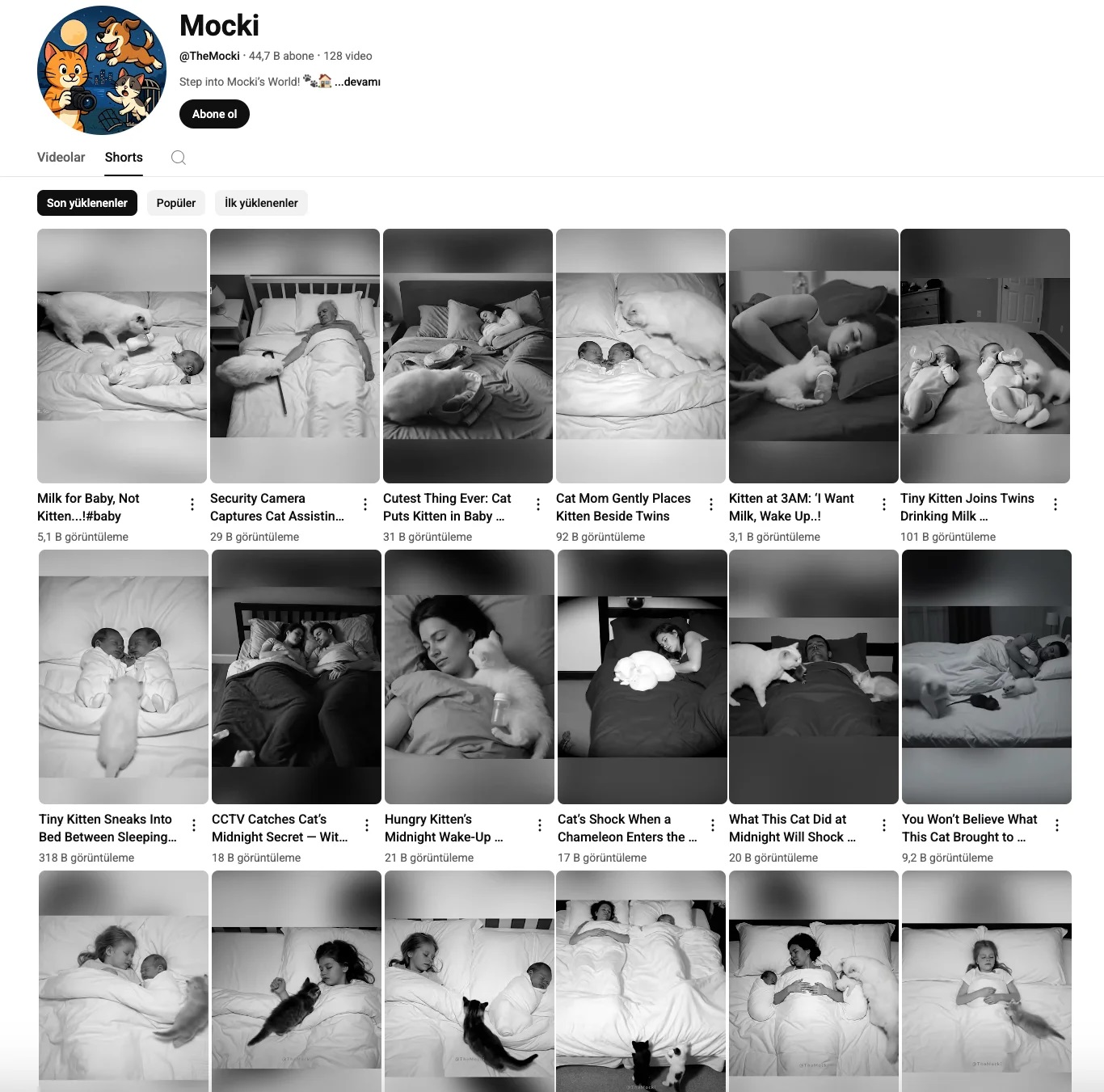Open options menu for Hungry Kitten's Midnight short
Image resolution: width=1104 pixels, height=1092 pixels.
click(x=540, y=825)
